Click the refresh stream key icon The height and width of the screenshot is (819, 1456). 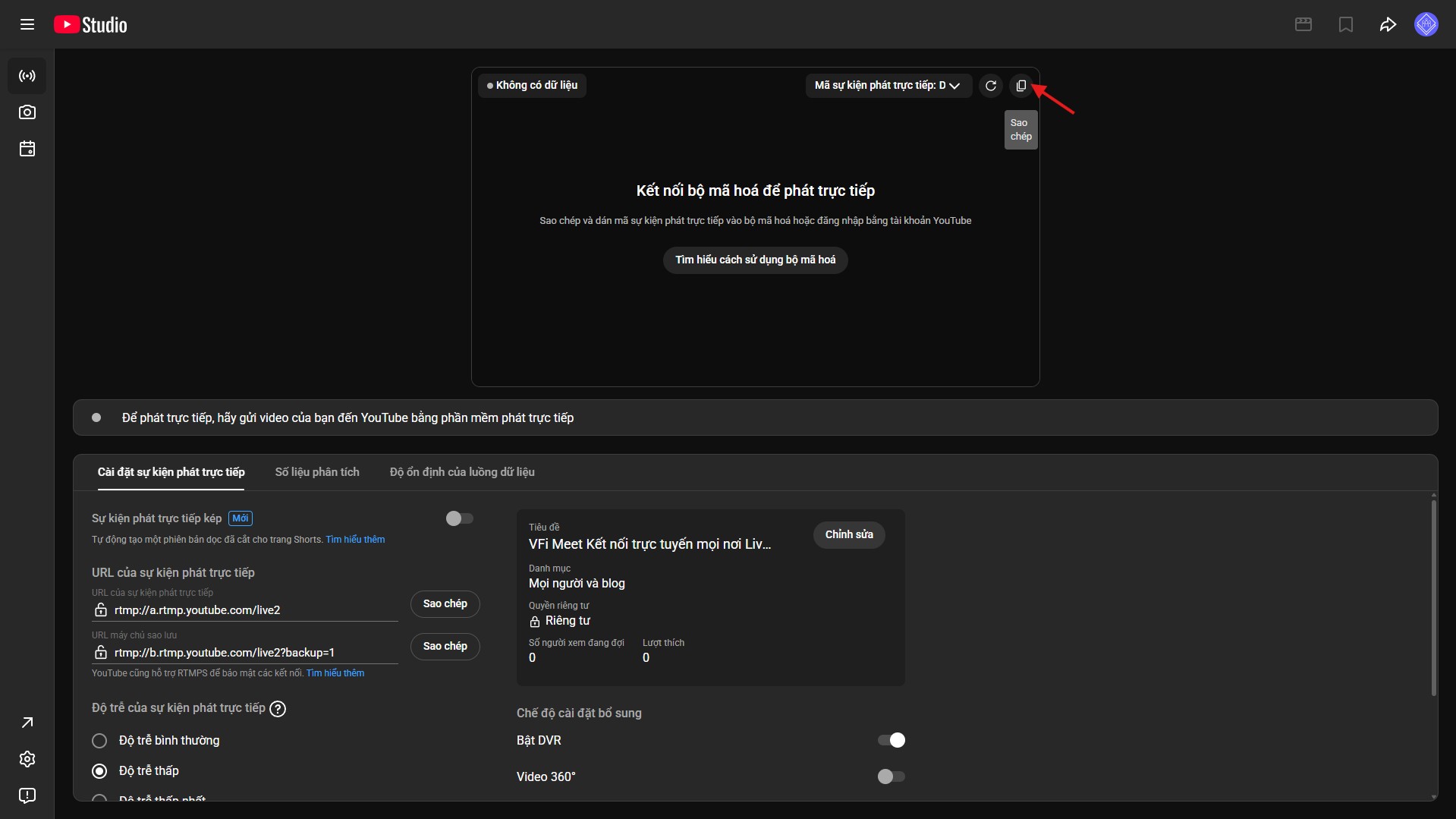(x=991, y=86)
